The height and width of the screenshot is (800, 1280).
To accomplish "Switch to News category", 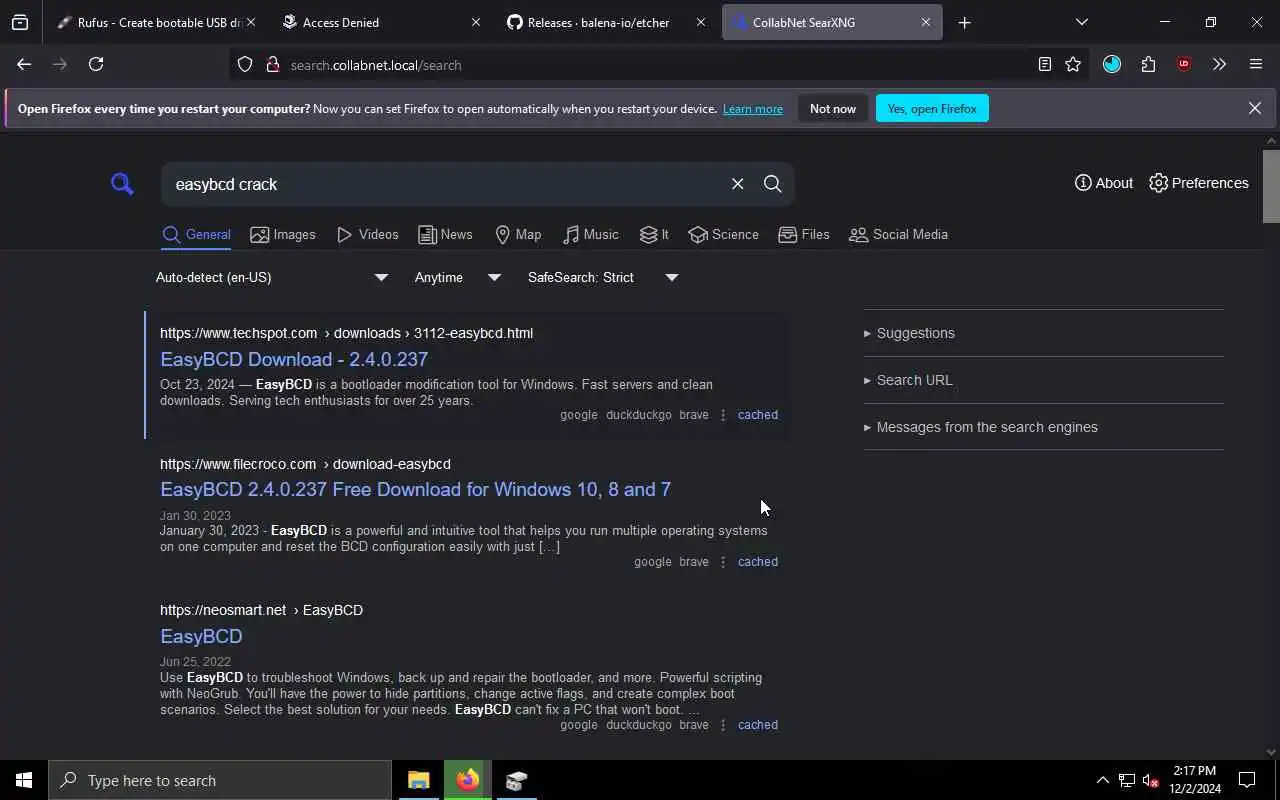I will [445, 235].
